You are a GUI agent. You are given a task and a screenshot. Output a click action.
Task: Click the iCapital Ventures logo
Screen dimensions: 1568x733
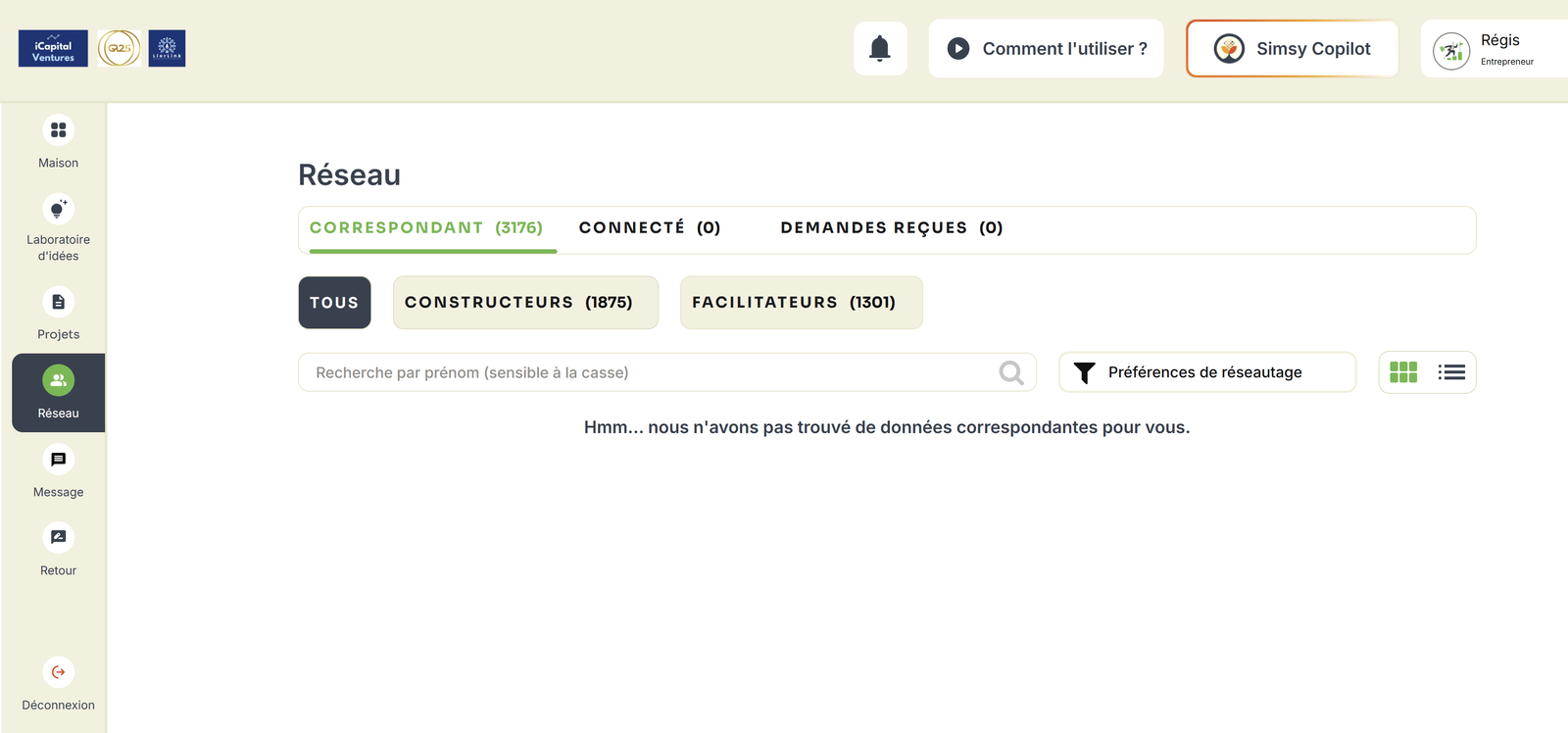[53, 48]
